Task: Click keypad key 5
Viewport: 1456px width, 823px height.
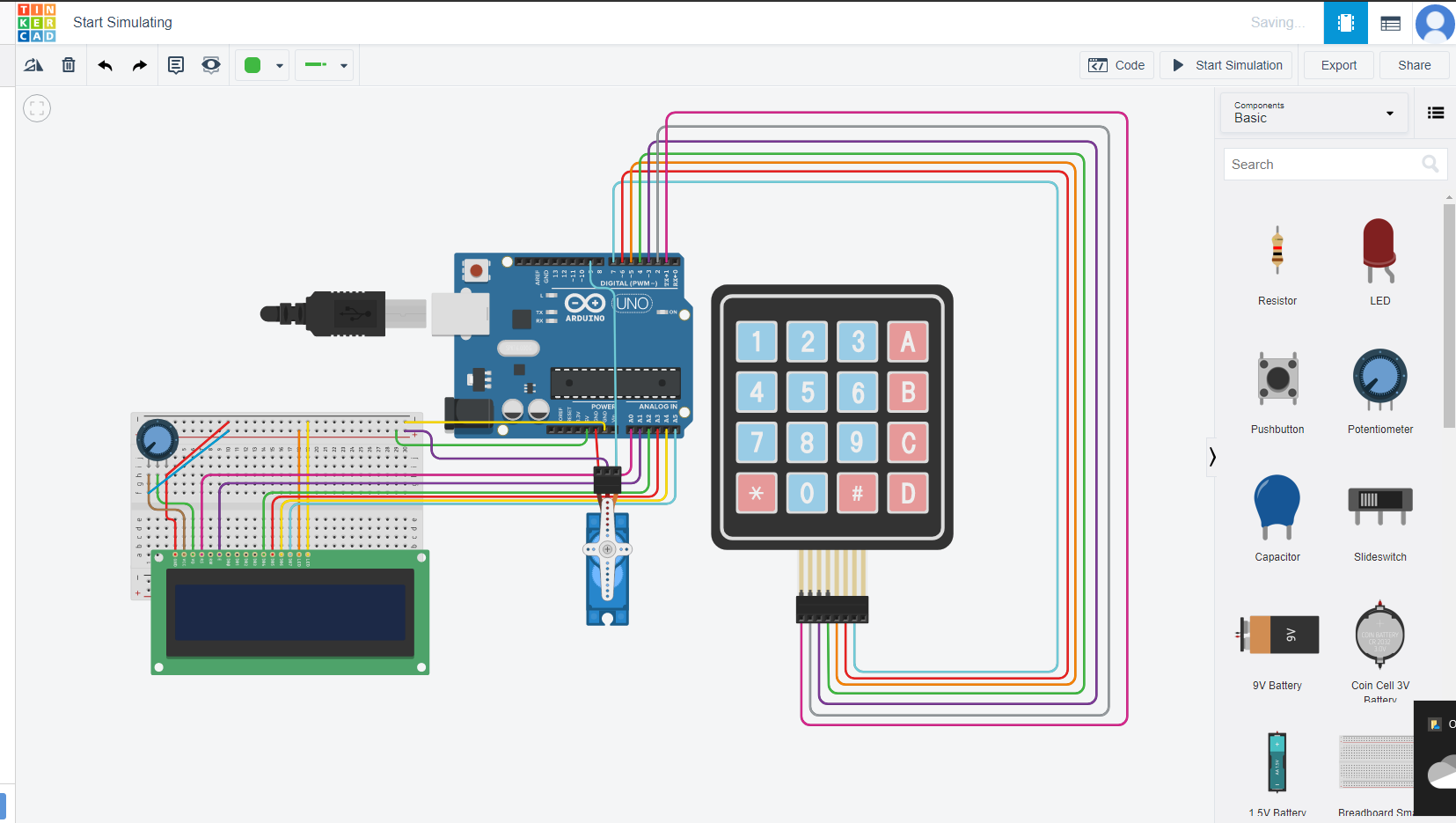Action: point(807,392)
